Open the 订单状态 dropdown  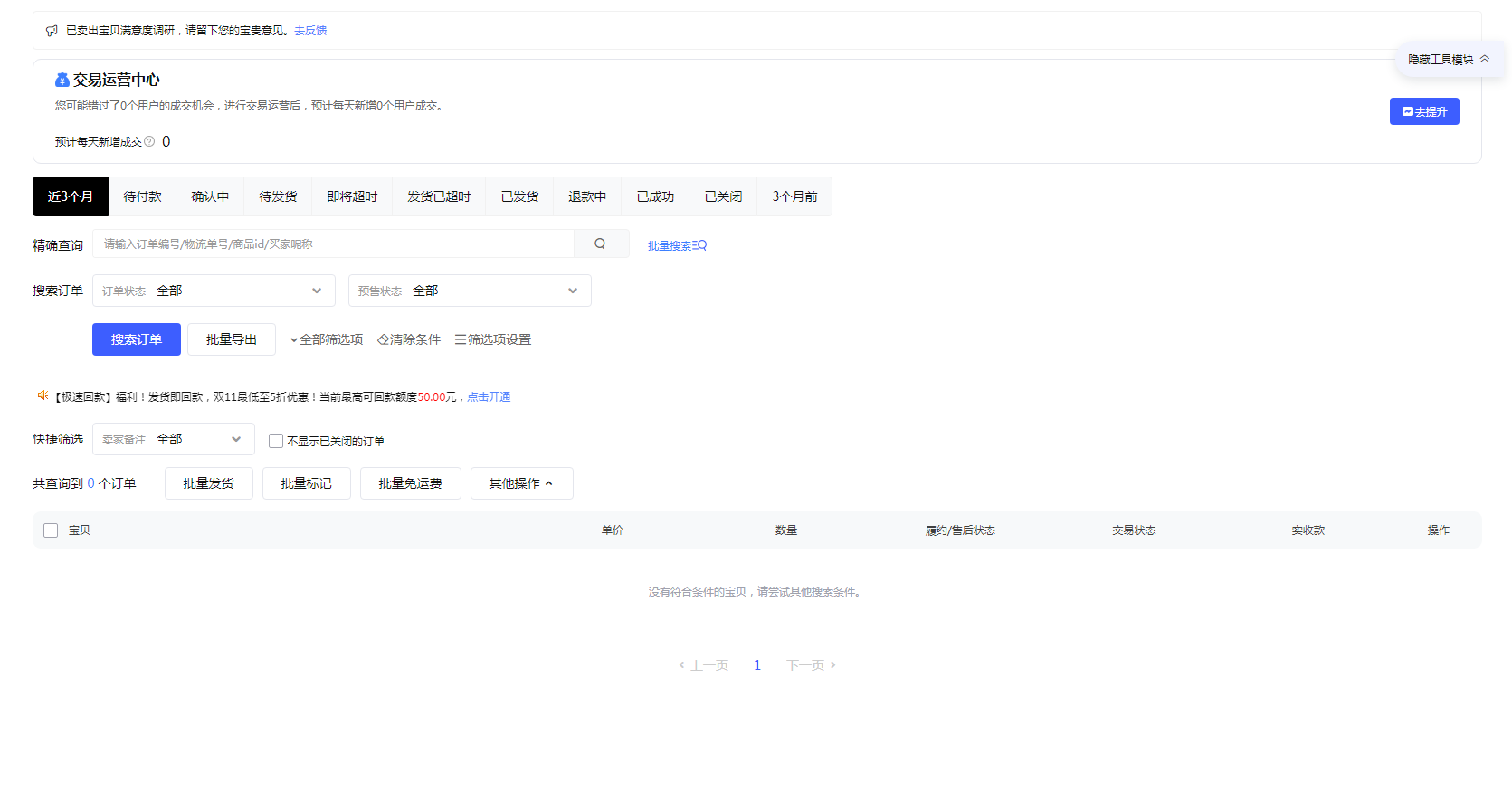[214, 291]
